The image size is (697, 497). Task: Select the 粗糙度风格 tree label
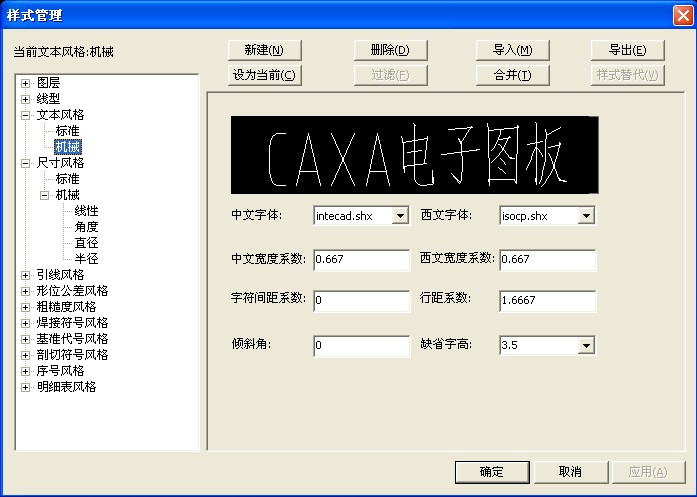pos(66,307)
